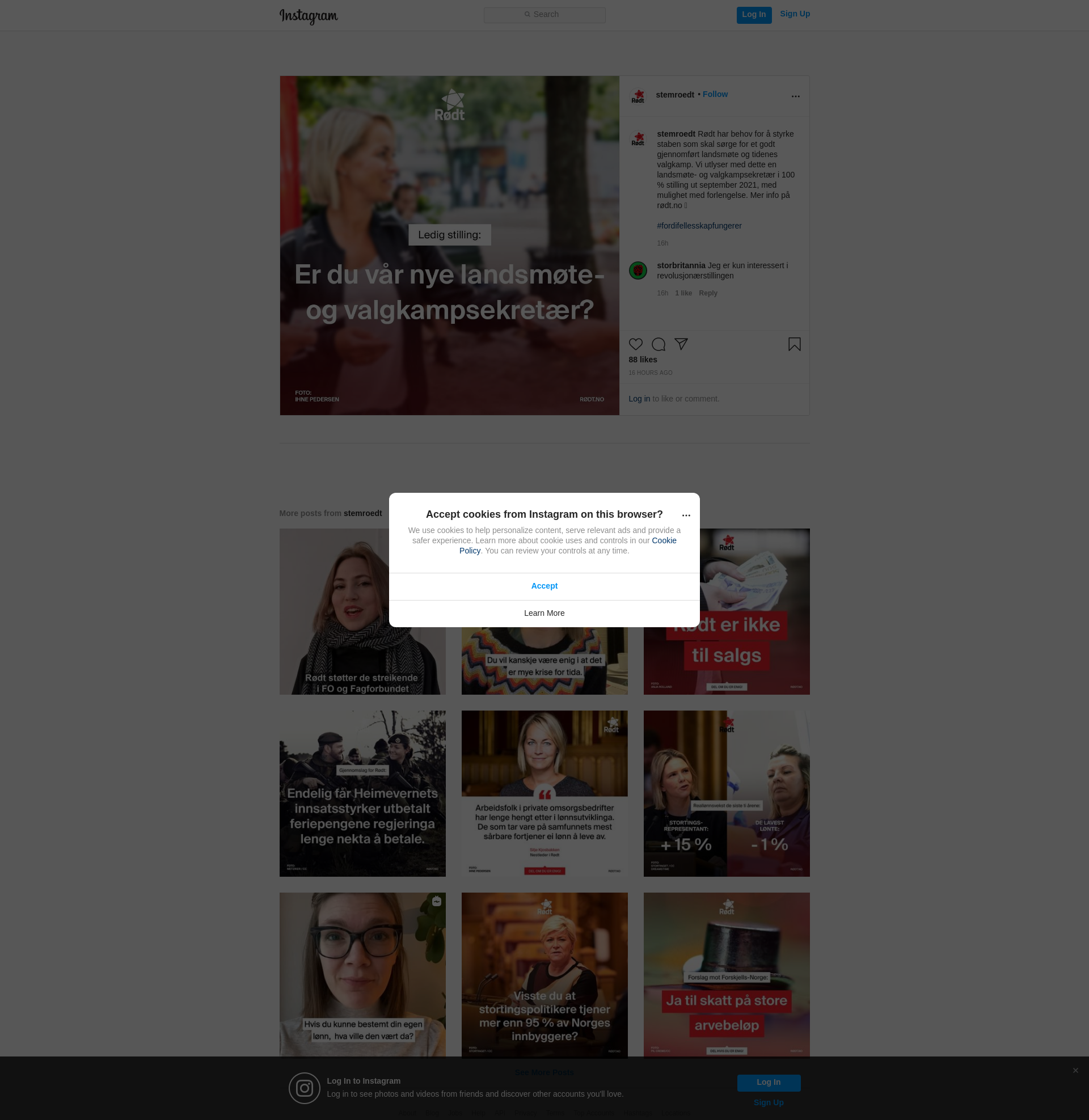Click the Log In button in header
The width and height of the screenshot is (1089, 1120).
click(x=754, y=15)
